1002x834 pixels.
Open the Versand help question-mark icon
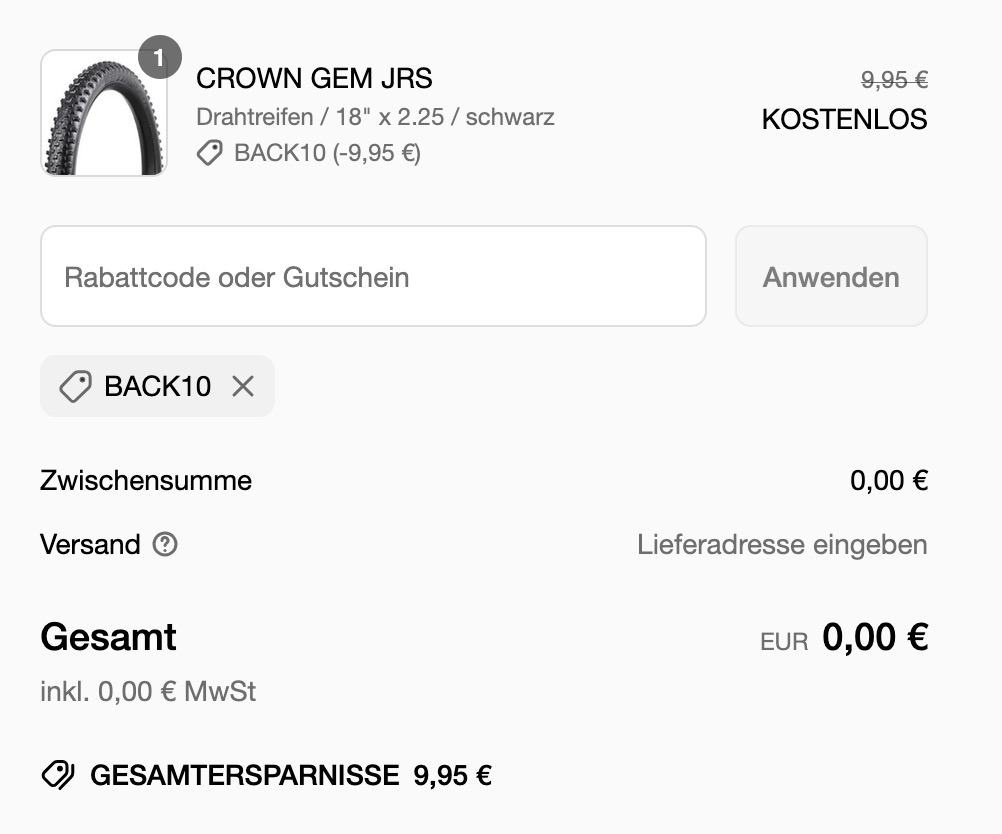165,545
